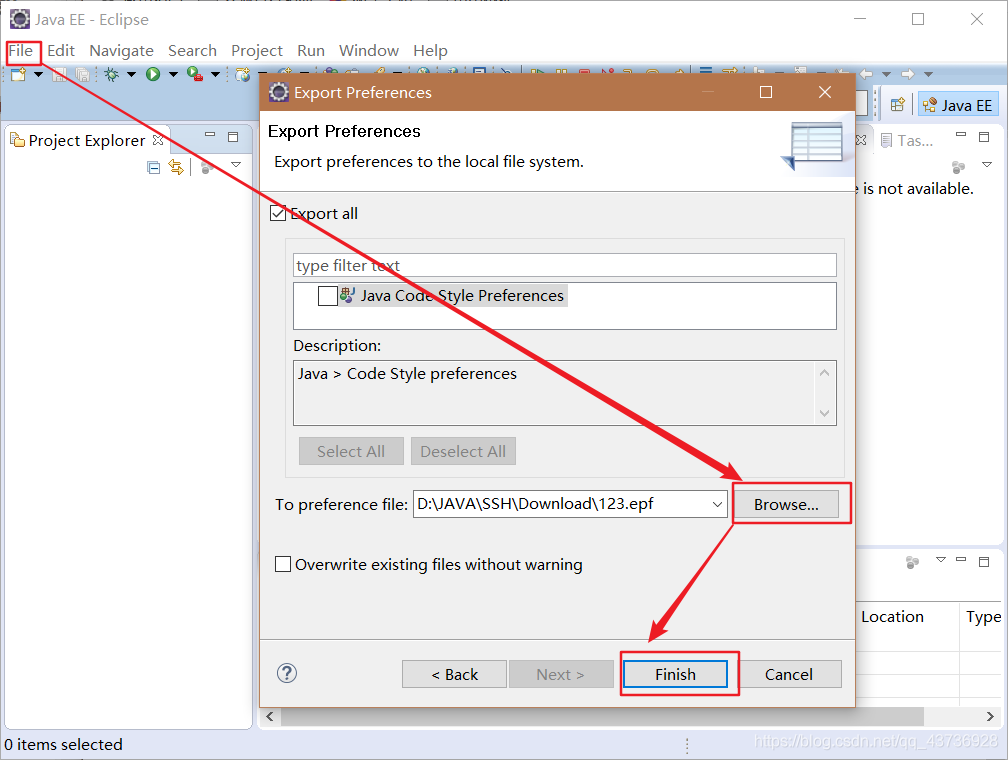Check the Java Code Style Preferences checkbox
1008x760 pixels.
[x=328, y=296]
